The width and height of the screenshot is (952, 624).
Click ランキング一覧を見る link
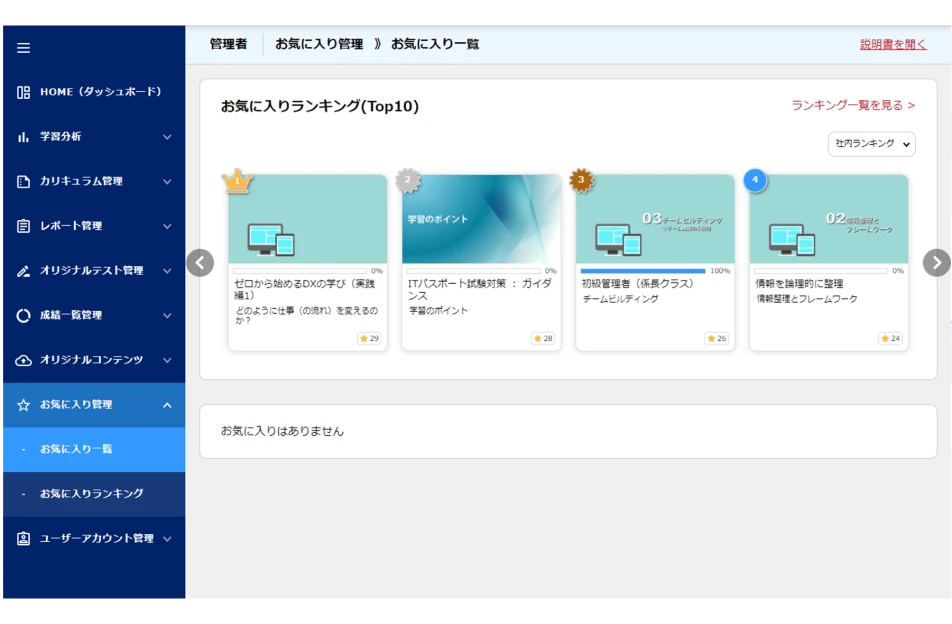pyautogui.click(x=853, y=105)
